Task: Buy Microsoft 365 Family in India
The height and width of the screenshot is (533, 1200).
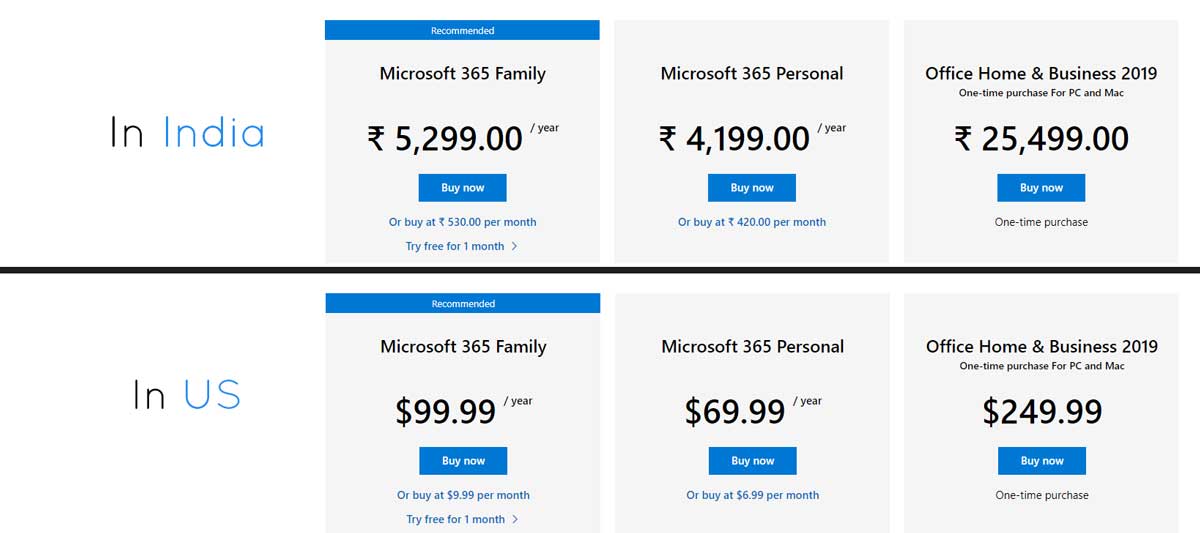Action: coord(462,188)
